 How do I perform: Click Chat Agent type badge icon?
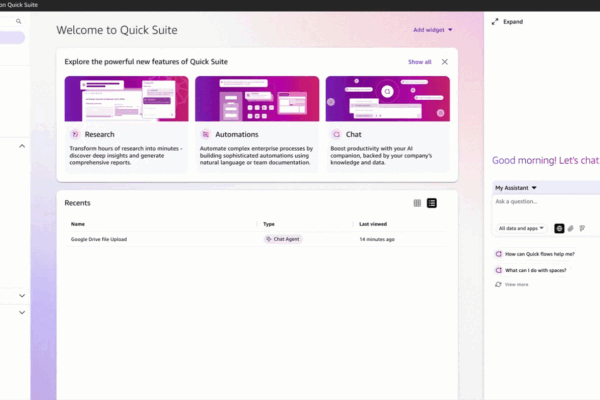(269, 239)
